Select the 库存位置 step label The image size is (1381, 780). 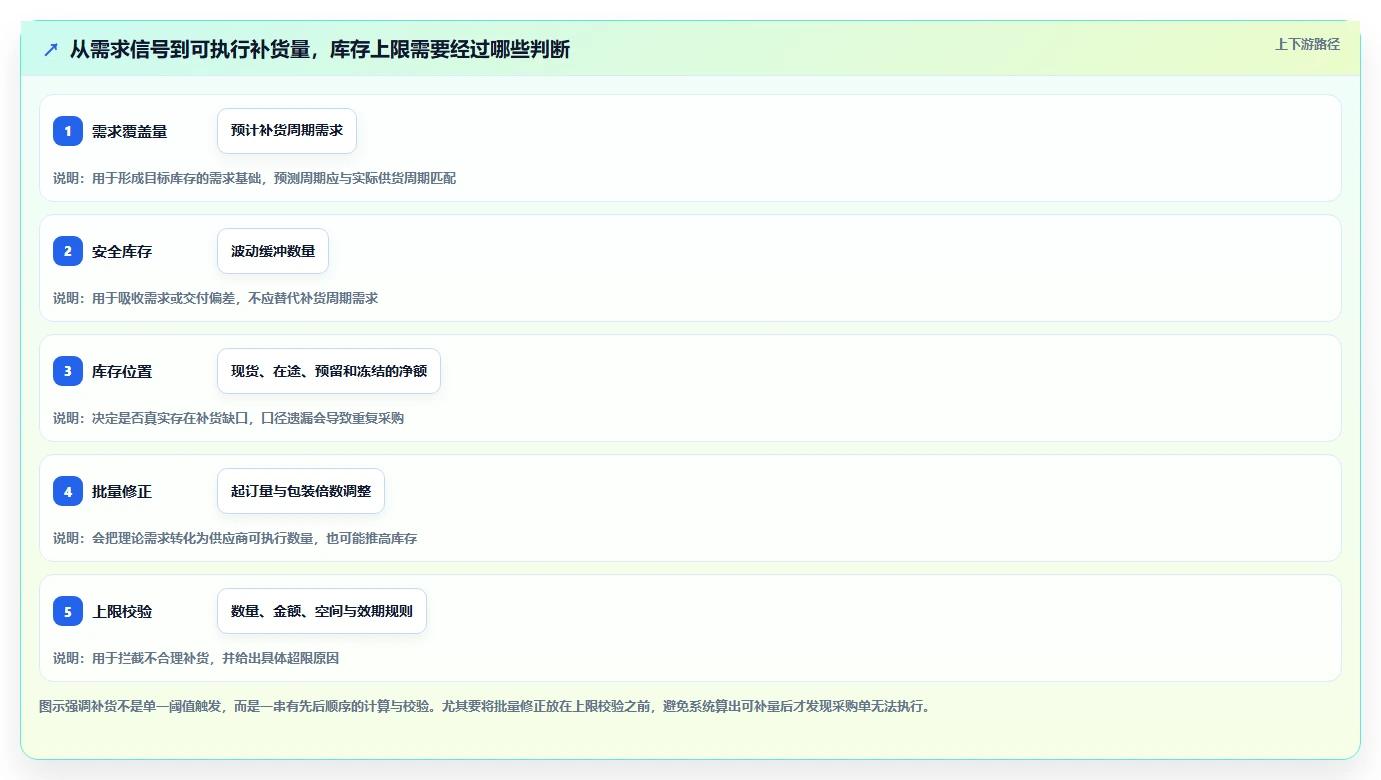coord(122,371)
